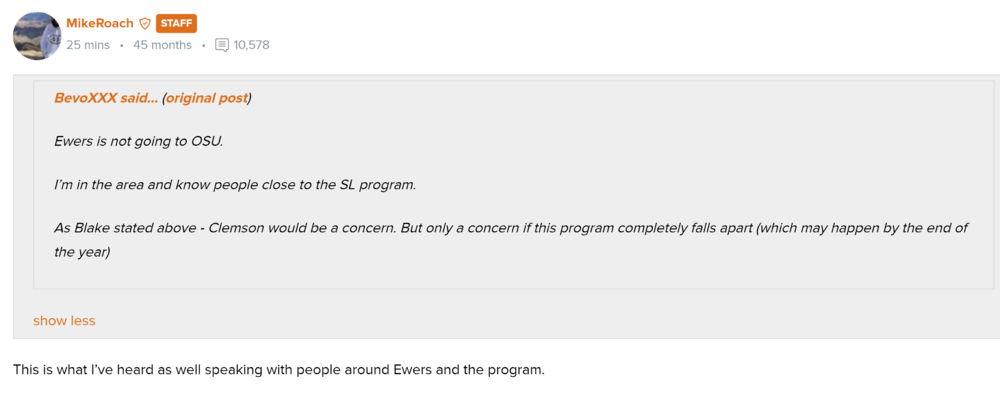This screenshot has height=400, width=1000.
Task: Click the post count speech bubble icon
Action: (222, 45)
